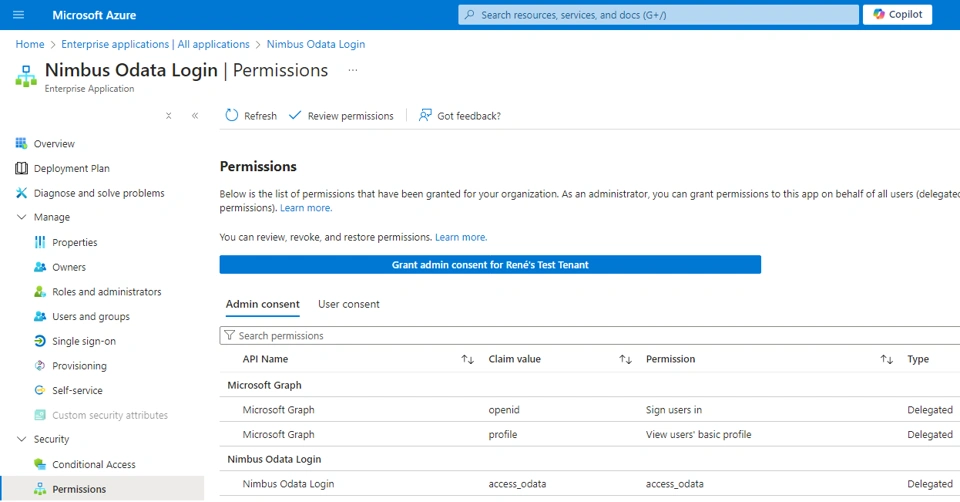Click Custom security attributes icon
The width and height of the screenshot is (960, 502).
(x=40, y=415)
